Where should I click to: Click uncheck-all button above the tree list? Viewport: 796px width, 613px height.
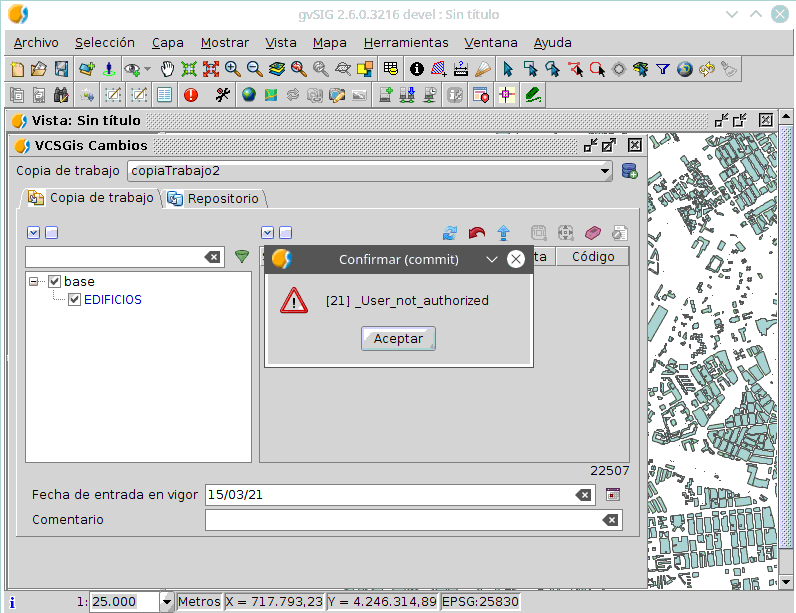coord(52,232)
